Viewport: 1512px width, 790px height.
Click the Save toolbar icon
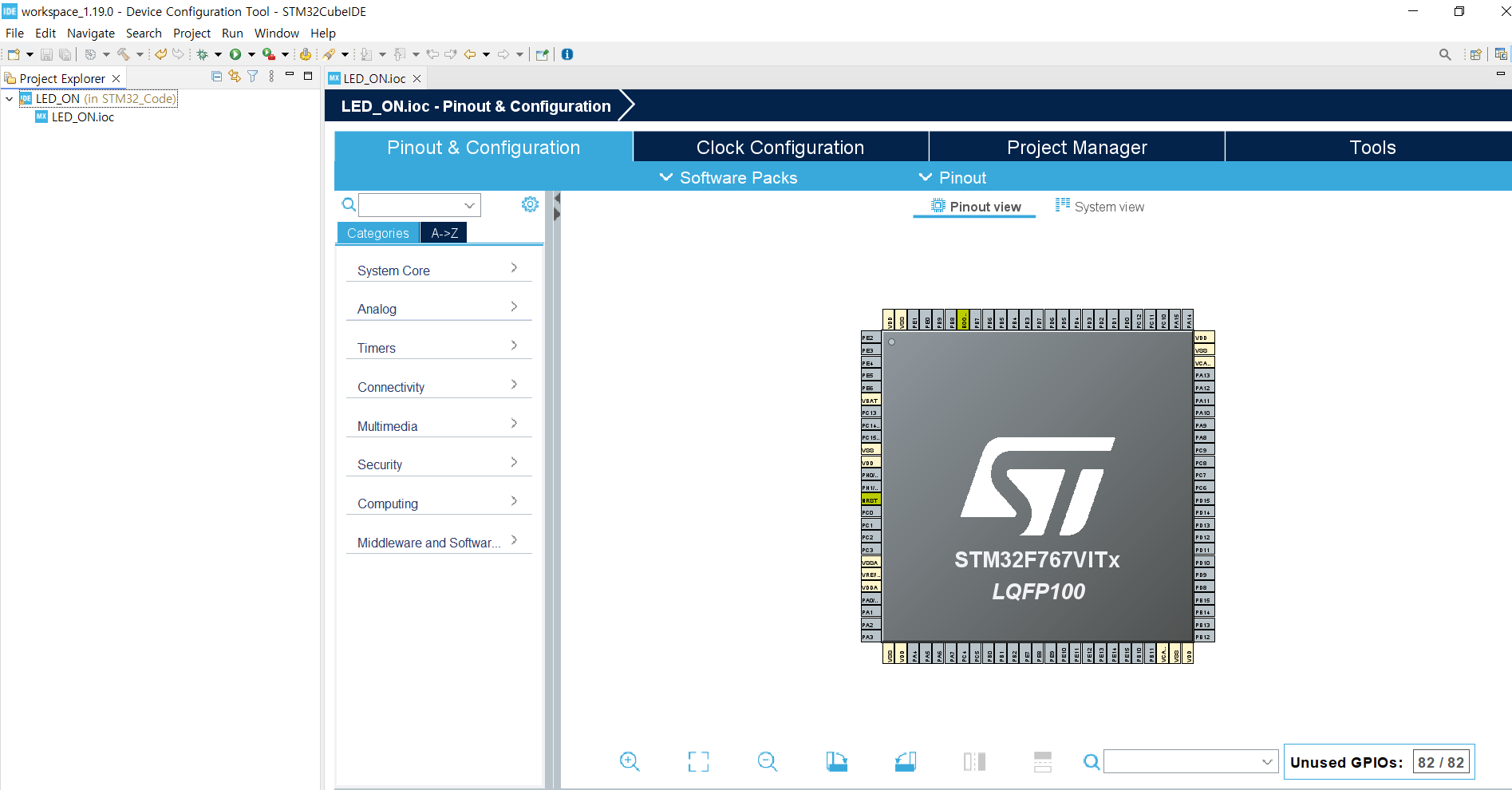(x=46, y=54)
